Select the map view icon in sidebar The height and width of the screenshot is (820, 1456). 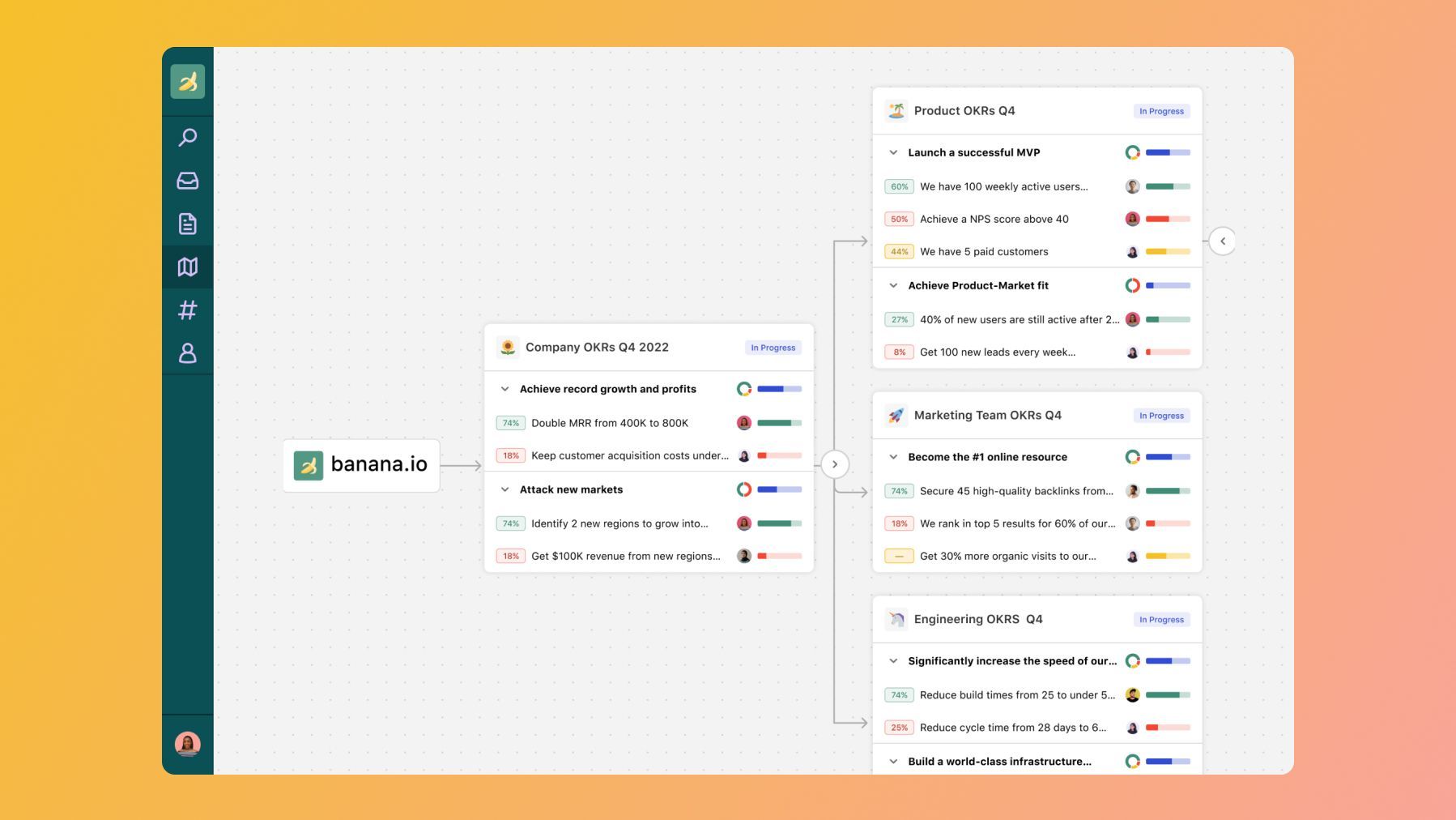click(187, 267)
